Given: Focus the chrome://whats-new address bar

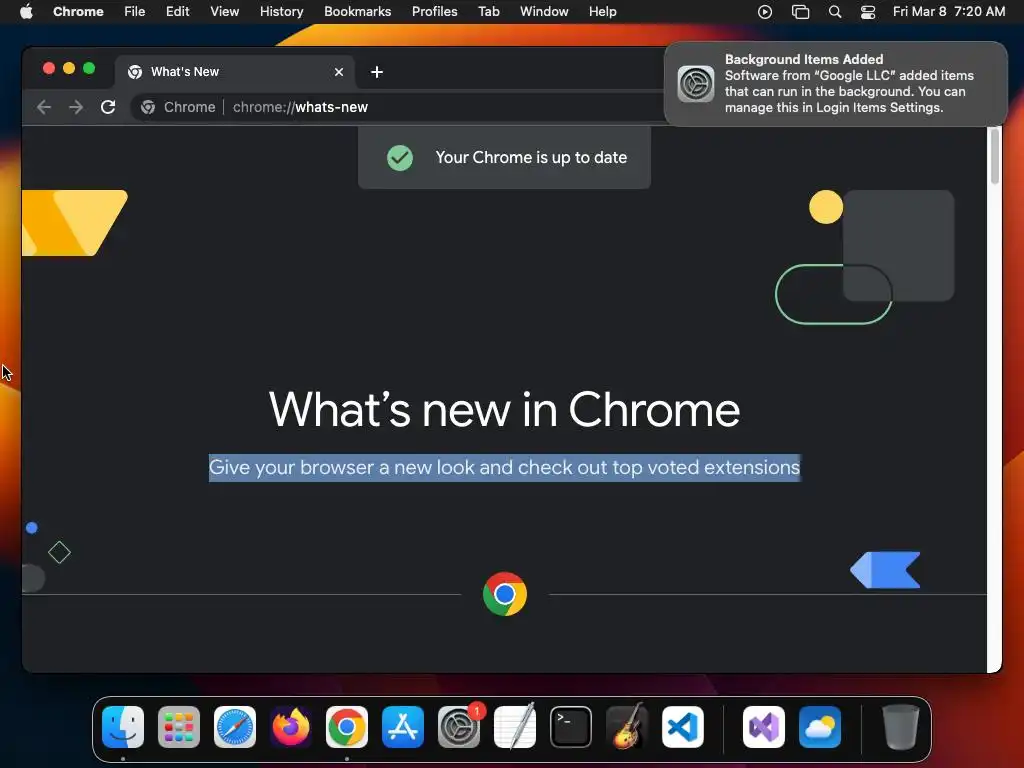Looking at the screenshot, I should pyautogui.click(x=300, y=107).
